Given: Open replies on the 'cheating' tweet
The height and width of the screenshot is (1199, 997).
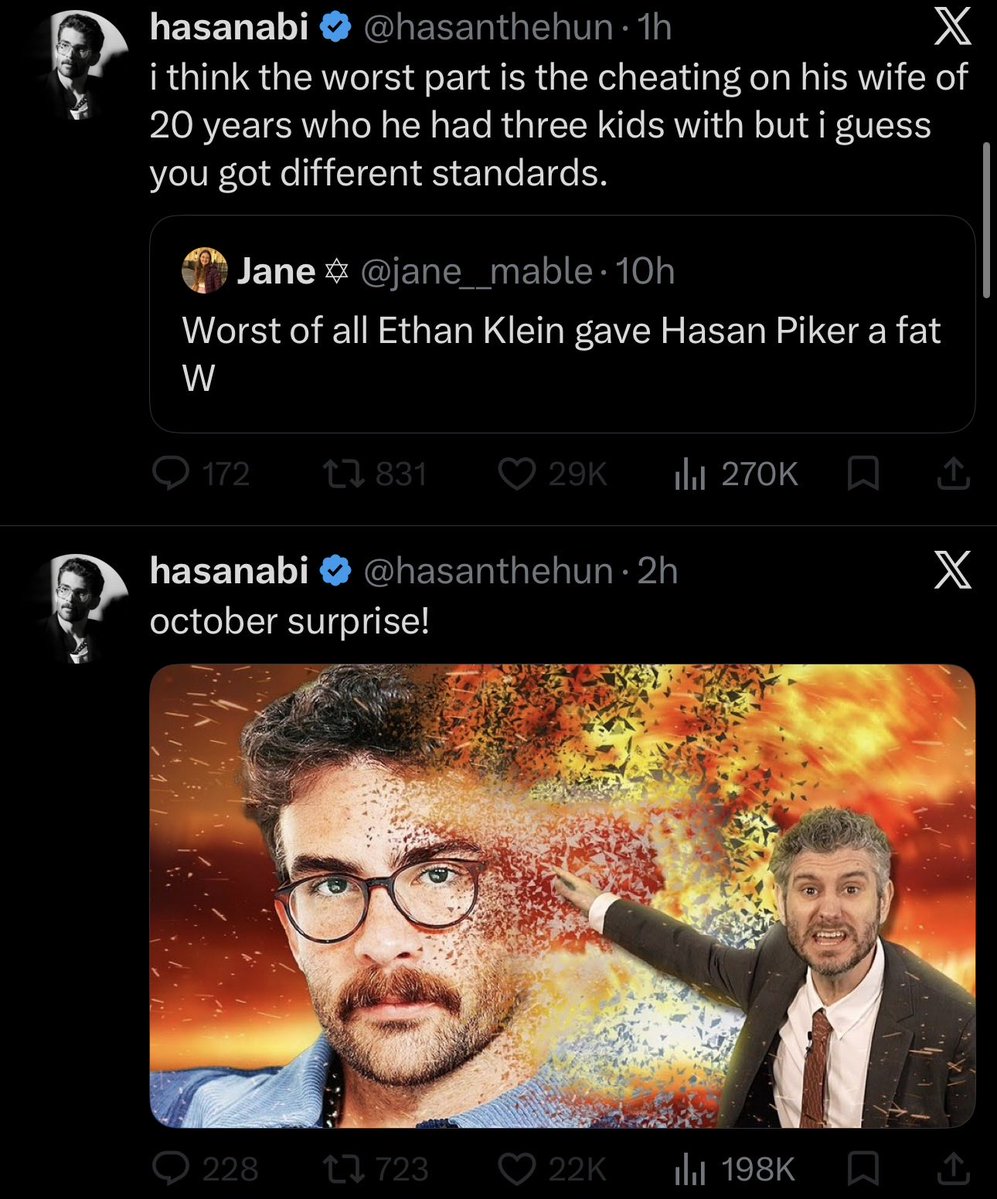Looking at the screenshot, I should (200, 474).
